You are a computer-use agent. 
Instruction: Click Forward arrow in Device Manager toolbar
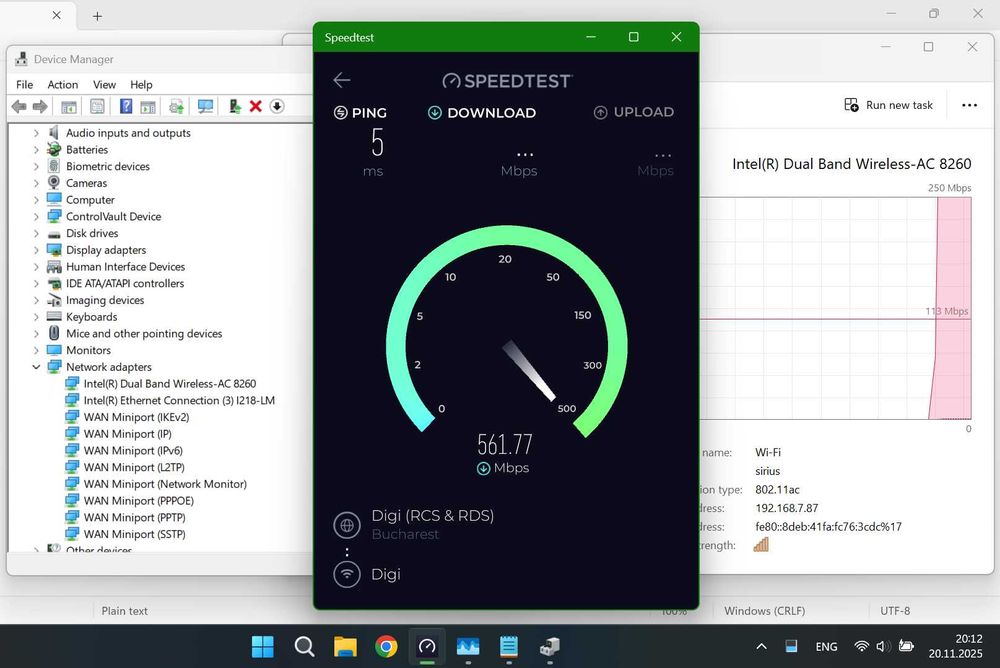[40, 107]
